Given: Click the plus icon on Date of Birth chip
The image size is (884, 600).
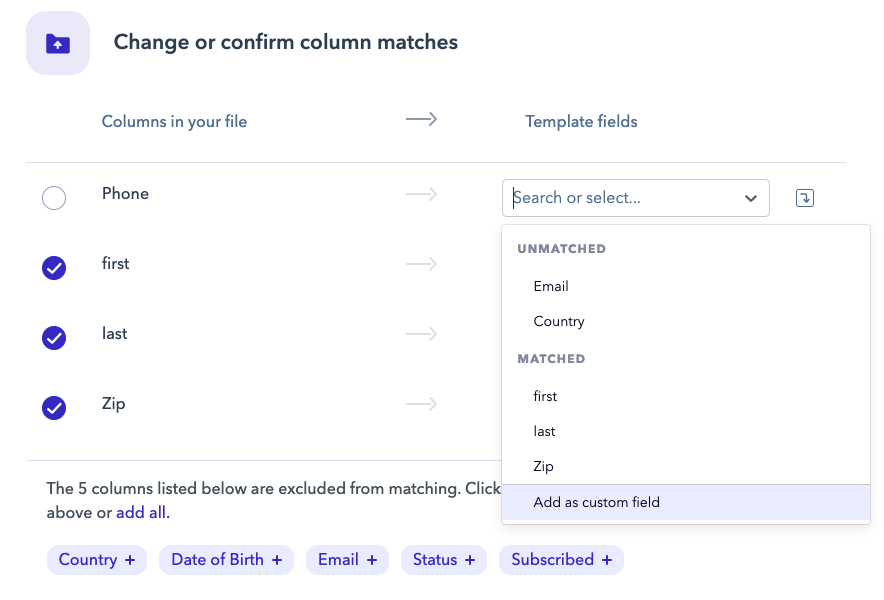Looking at the screenshot, I should pyautogui.click(x=277, y=560).
